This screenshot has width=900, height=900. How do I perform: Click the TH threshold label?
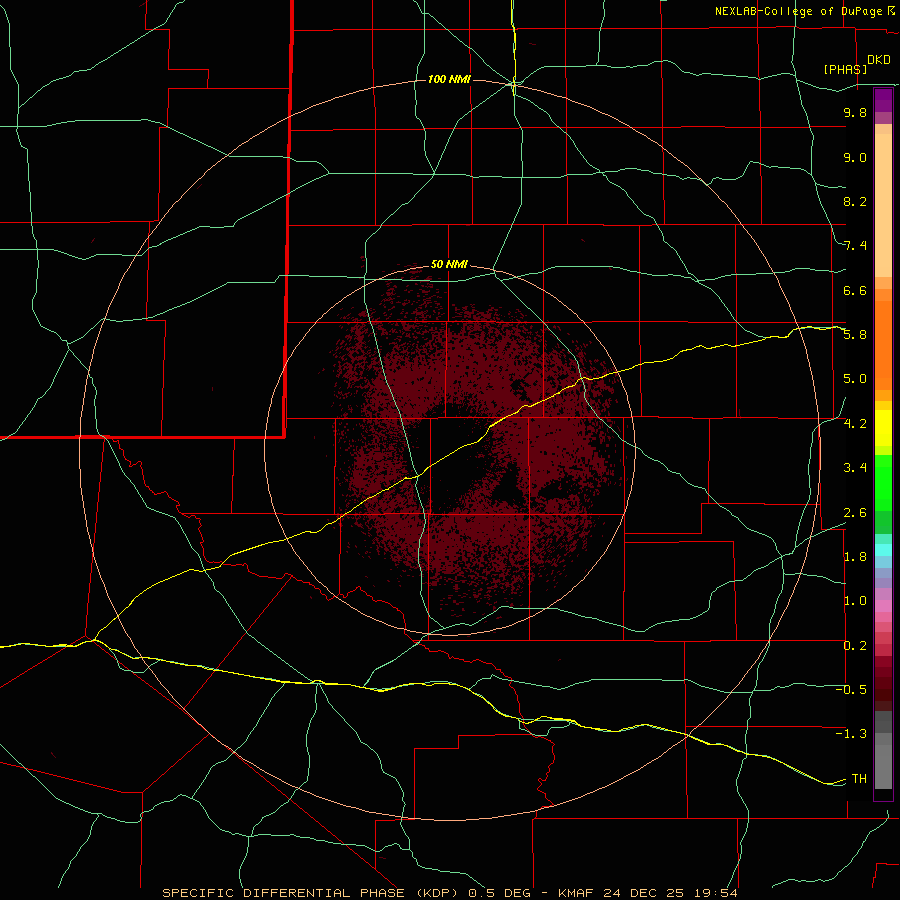(859, 779)
